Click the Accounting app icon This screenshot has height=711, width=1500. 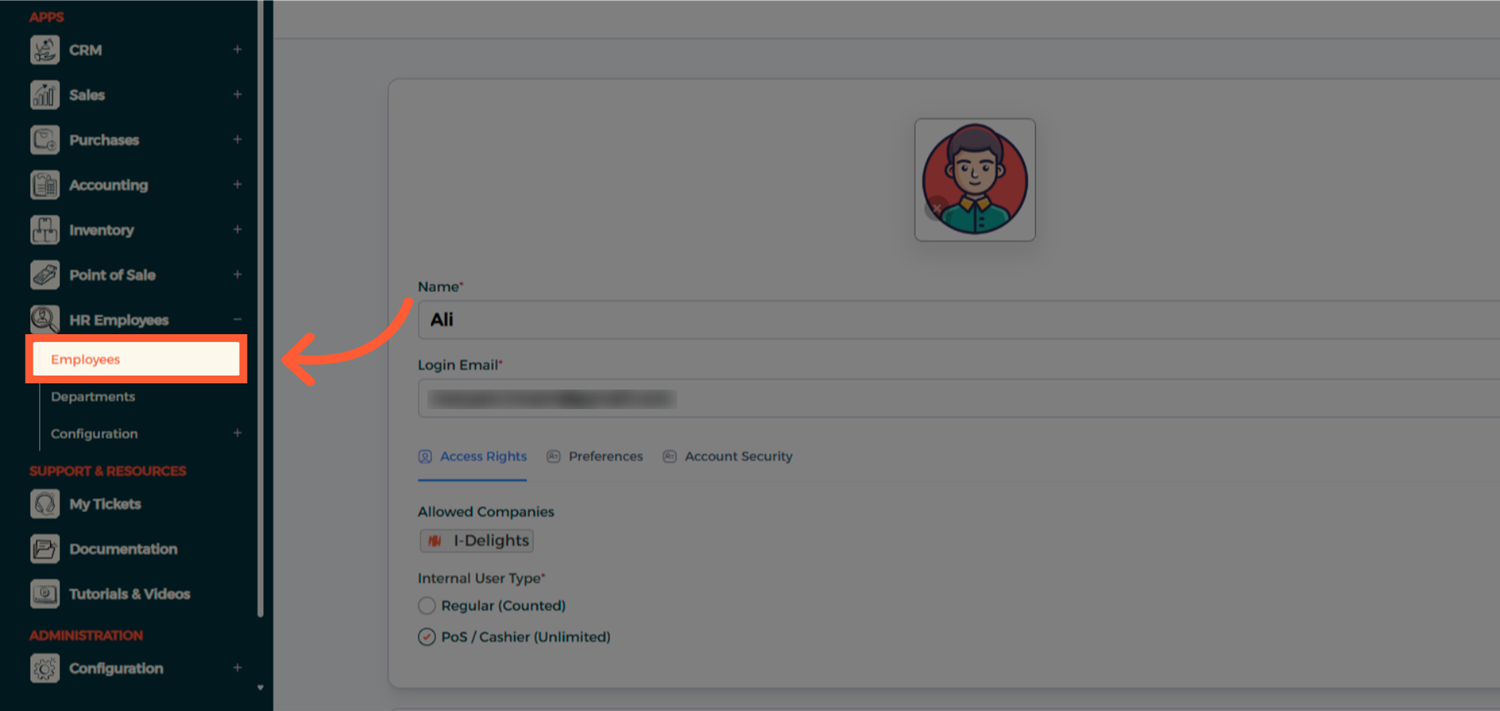click(x=45, y=185)
